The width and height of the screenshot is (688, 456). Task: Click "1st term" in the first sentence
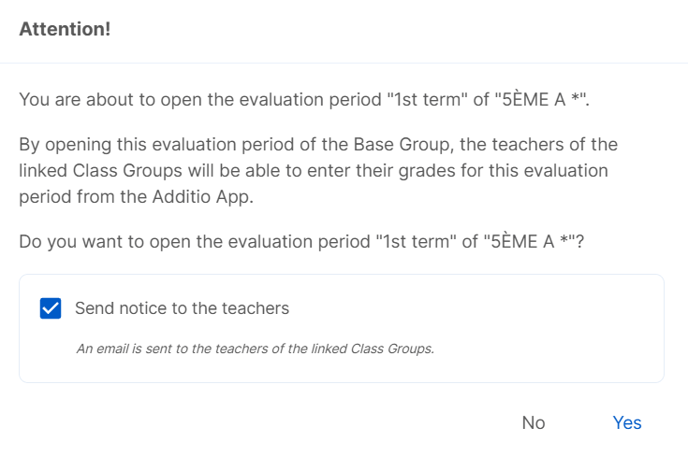(427, 100)
